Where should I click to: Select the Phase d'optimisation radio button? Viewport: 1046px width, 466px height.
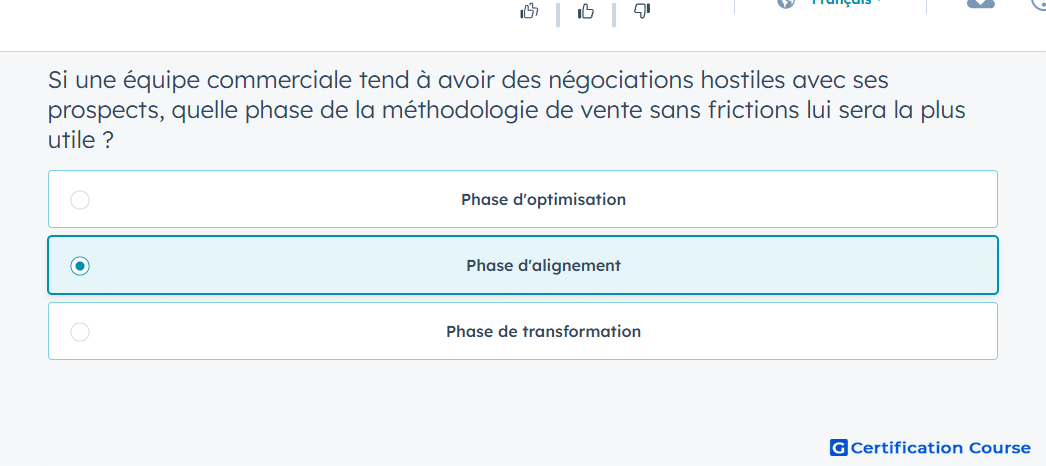pyautogui.click(x=80, y=200)
